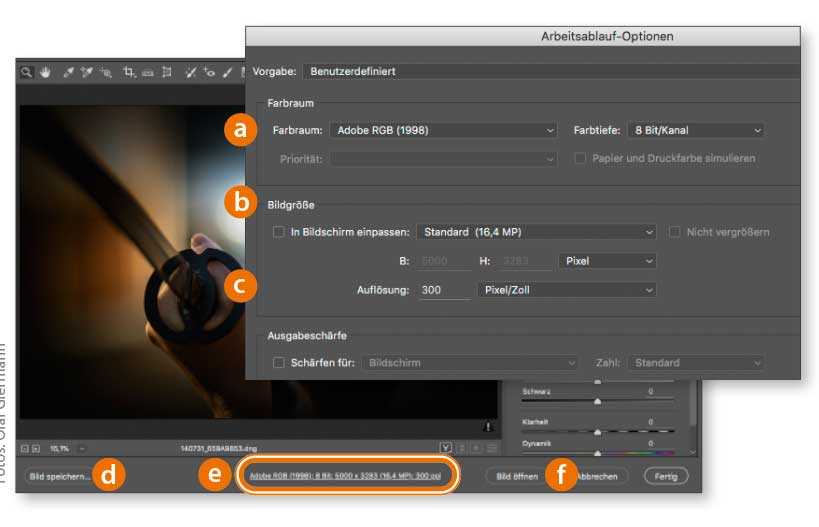
Task: Select the Transform tool
Action: click(x=167, y=72)
